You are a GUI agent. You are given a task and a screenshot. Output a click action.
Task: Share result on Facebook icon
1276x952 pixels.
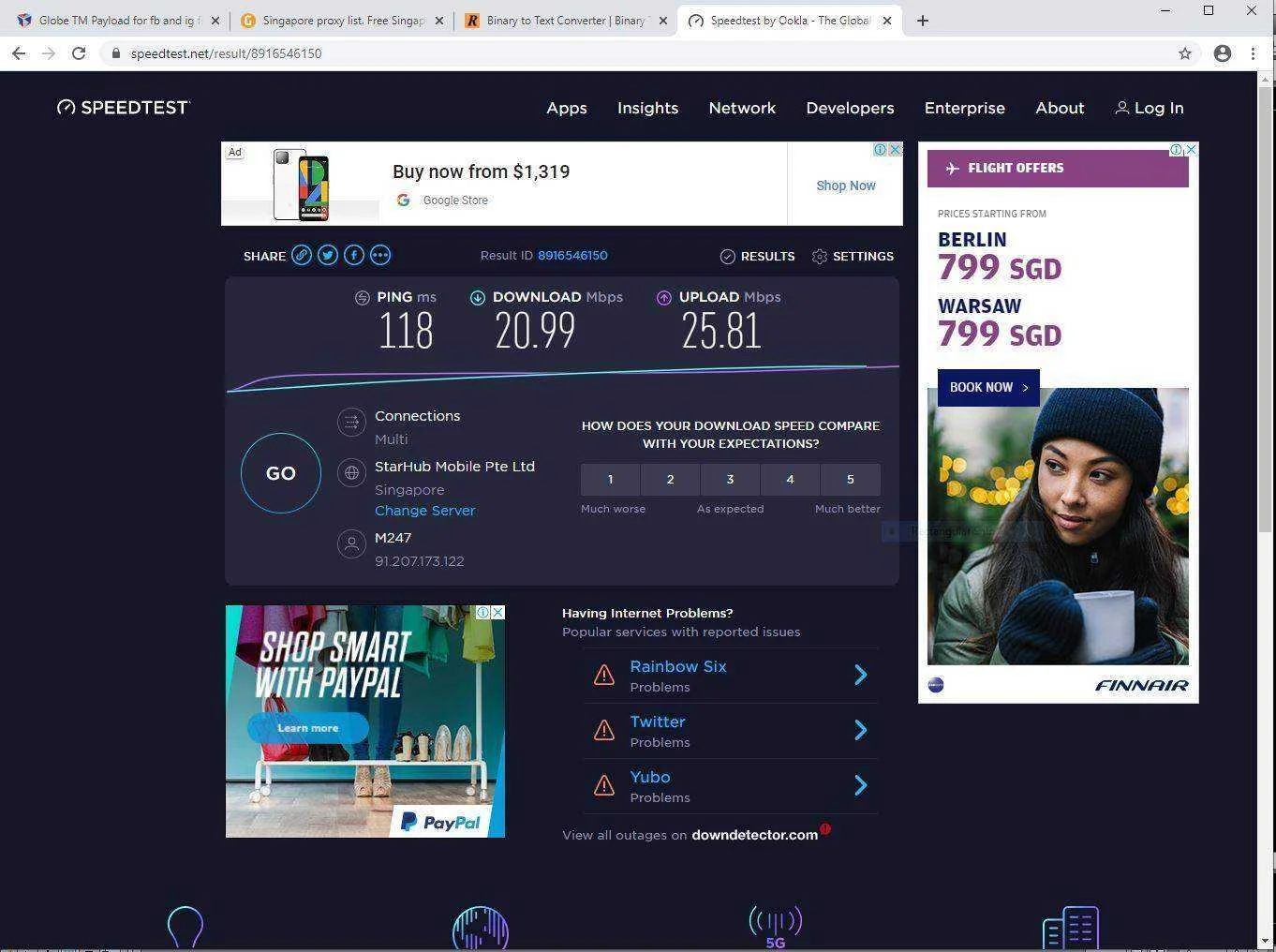pos(354,255)
